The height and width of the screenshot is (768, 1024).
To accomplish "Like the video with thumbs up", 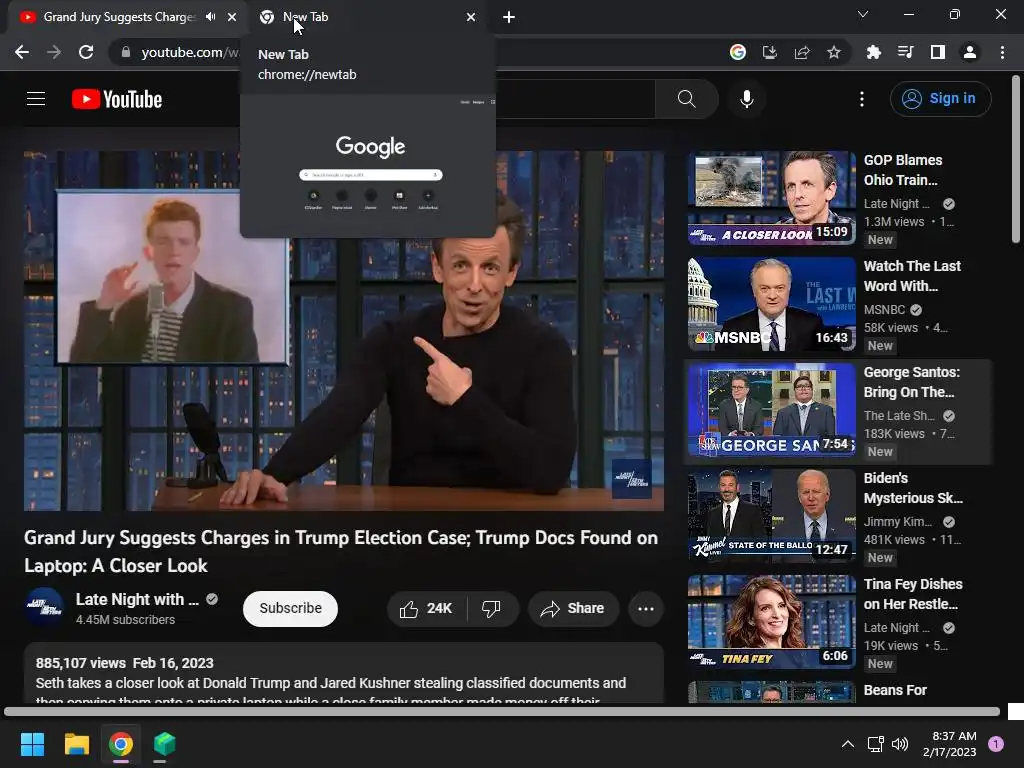I will coord(427,609).
